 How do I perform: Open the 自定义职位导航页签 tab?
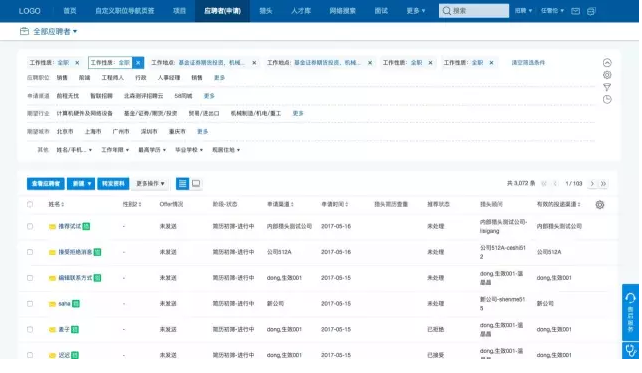coord(125,11)
